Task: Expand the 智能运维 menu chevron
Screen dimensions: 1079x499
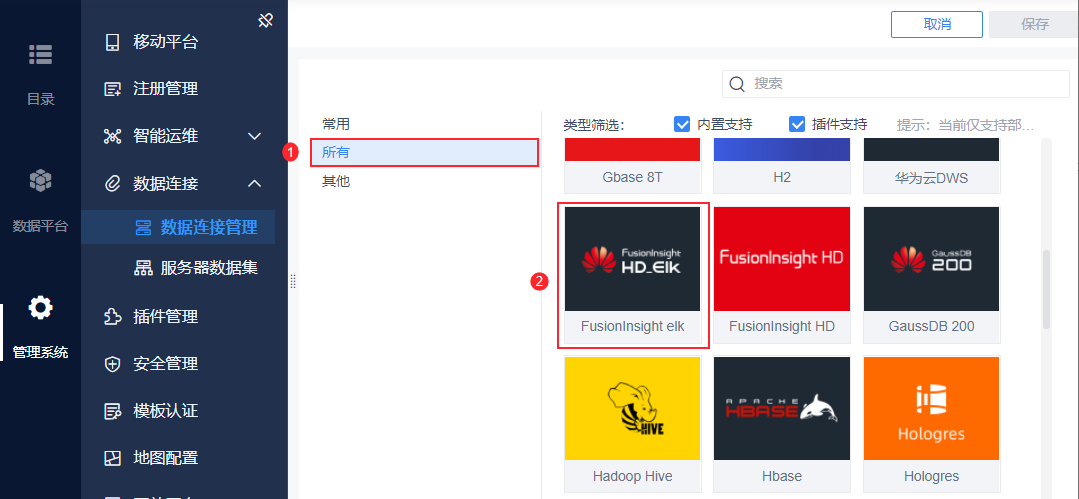Action: tap(255, 136)
